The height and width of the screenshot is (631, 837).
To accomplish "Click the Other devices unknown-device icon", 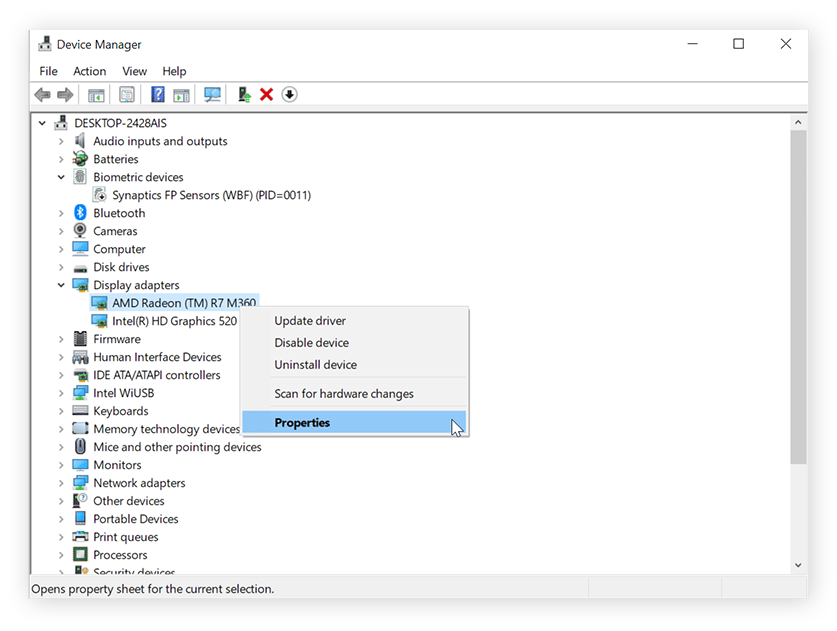I will [80, 500].
